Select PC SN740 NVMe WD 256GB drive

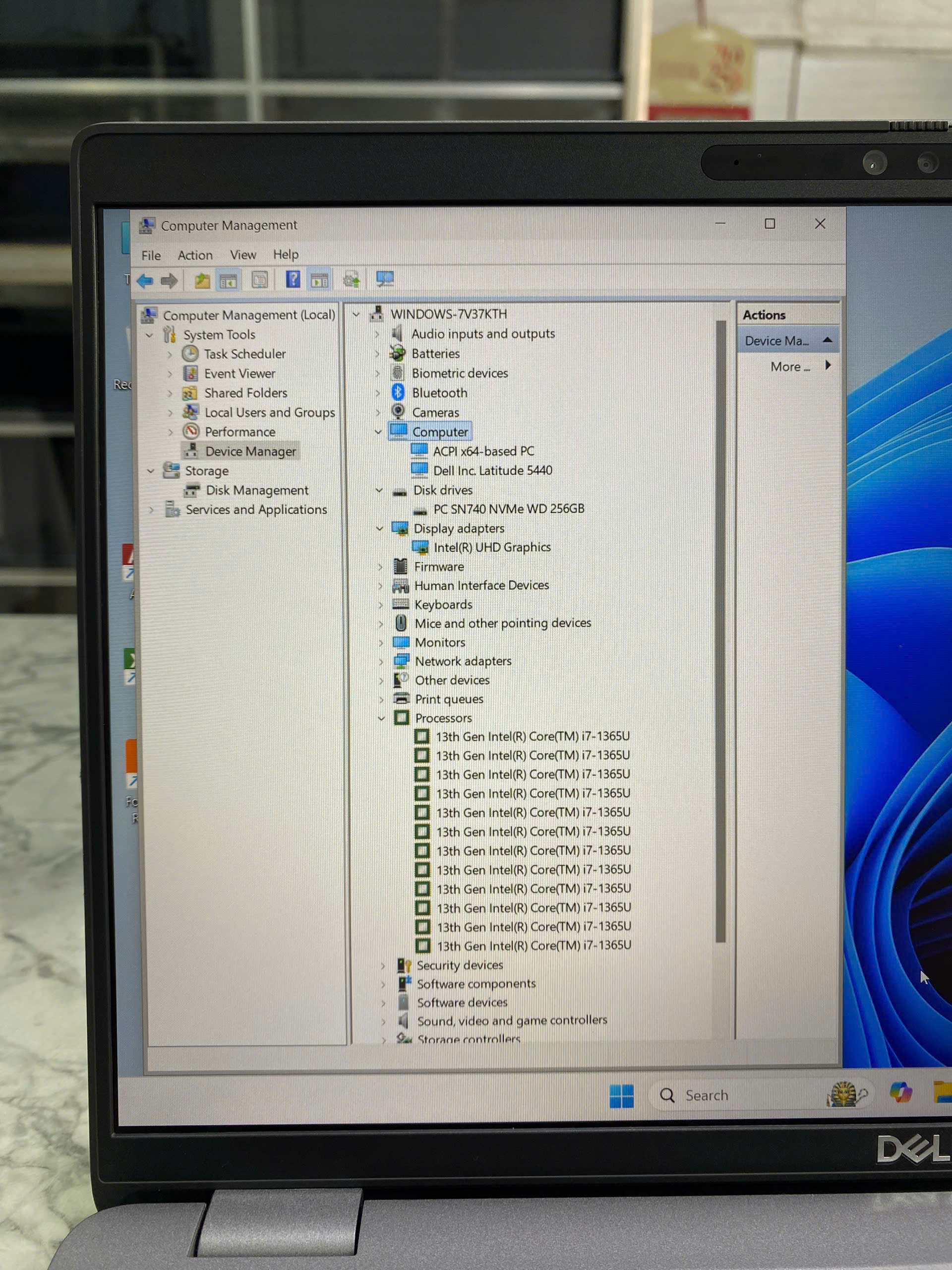point(508,508)
